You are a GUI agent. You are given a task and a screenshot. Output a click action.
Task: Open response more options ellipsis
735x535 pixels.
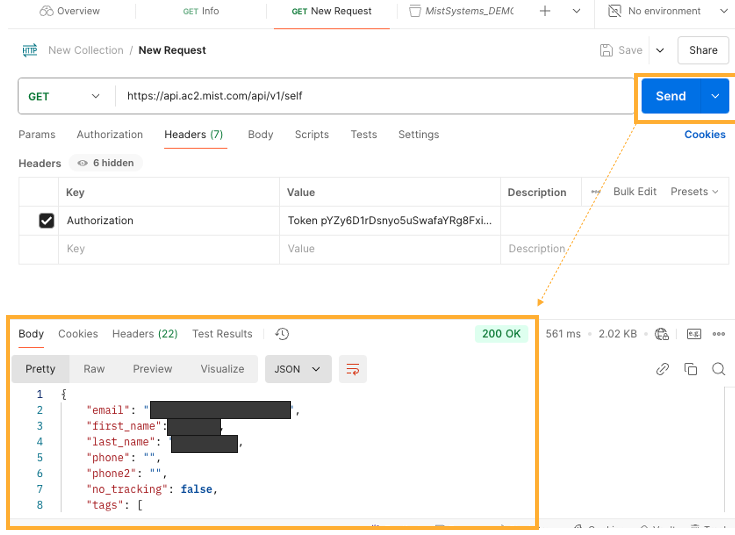(x=718, y=334)
